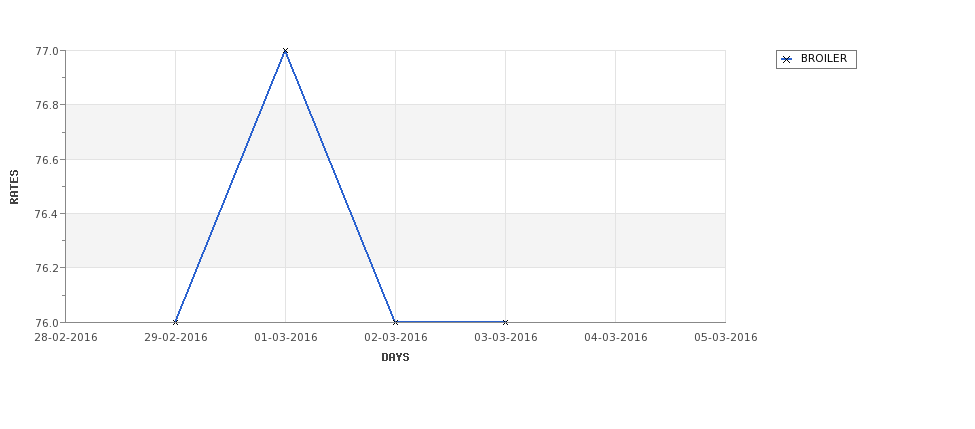Select the data point on 02-03-2016
975x429 pixels.
tap(395, 322)
